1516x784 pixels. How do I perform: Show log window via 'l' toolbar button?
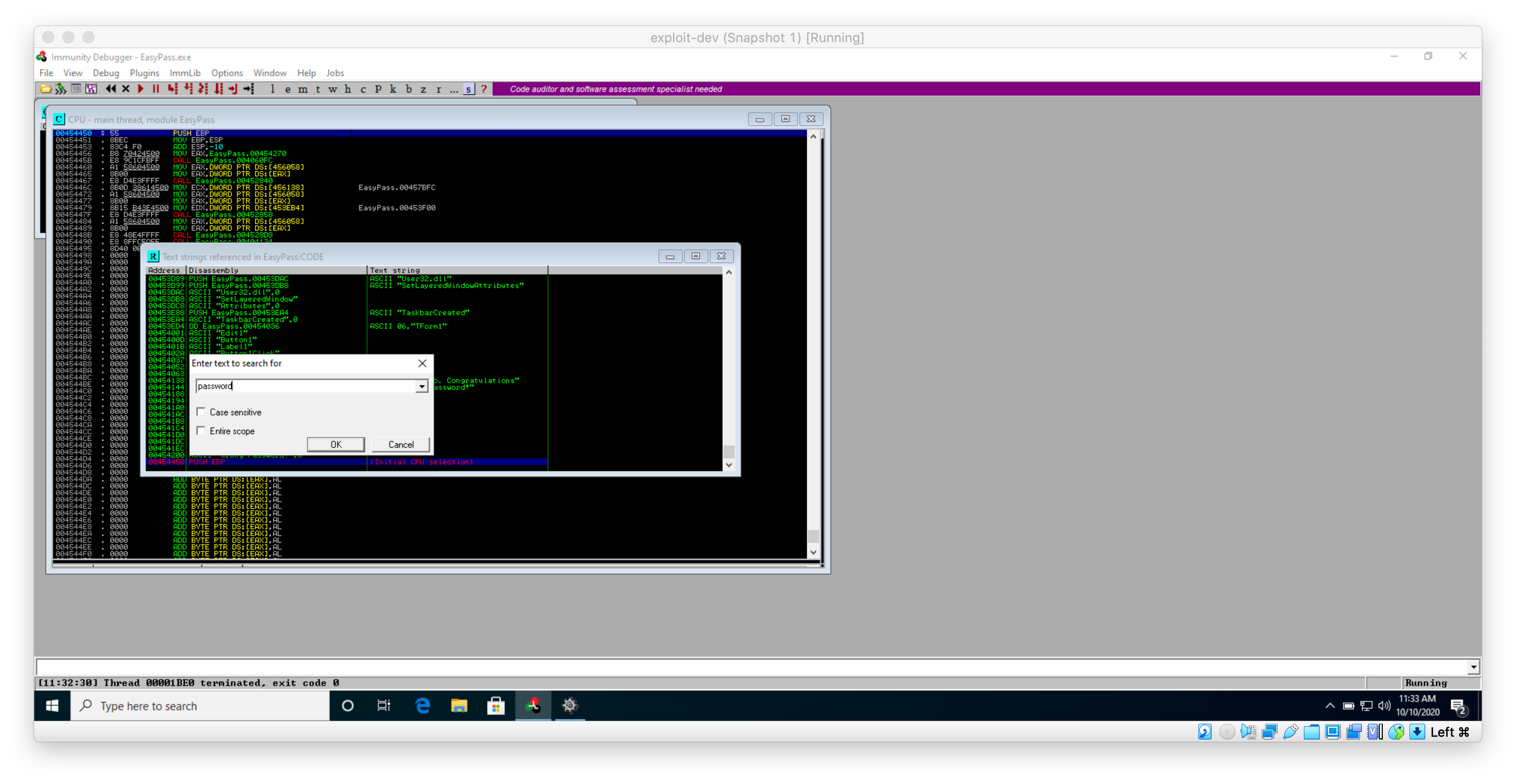(x=272, y=89)
